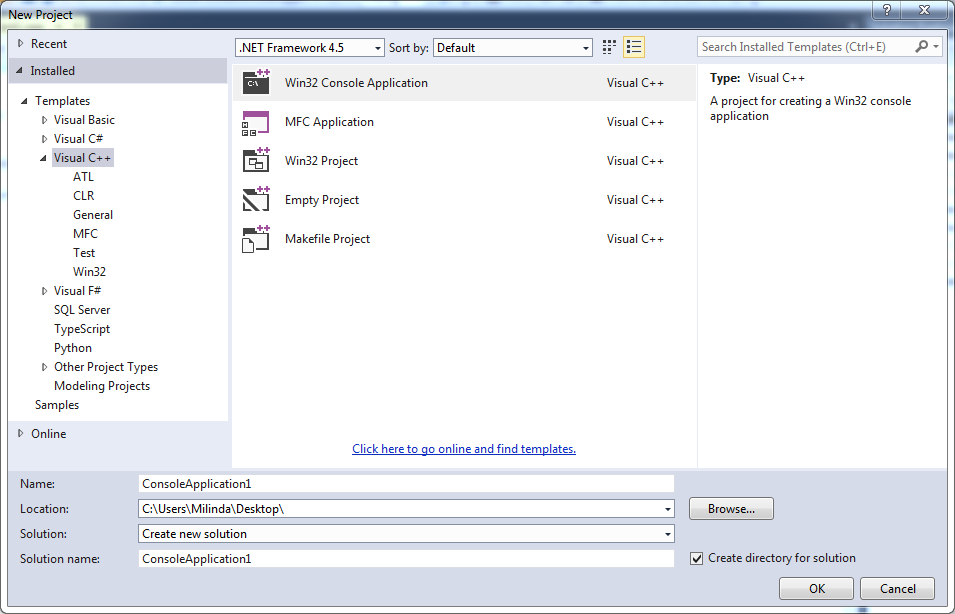Select the ATL category

[83, 177]
